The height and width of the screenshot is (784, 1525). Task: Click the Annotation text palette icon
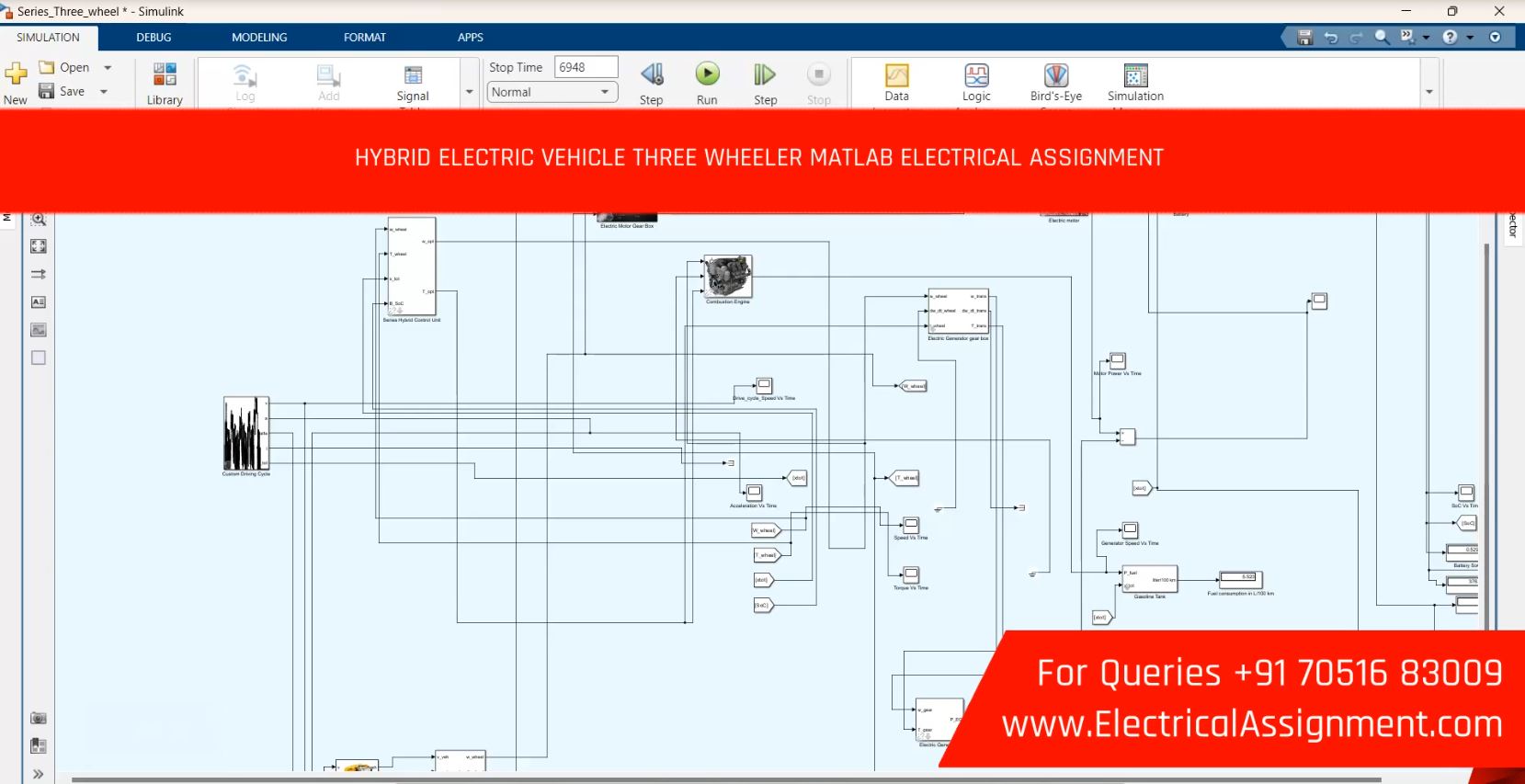click(39, 301)
